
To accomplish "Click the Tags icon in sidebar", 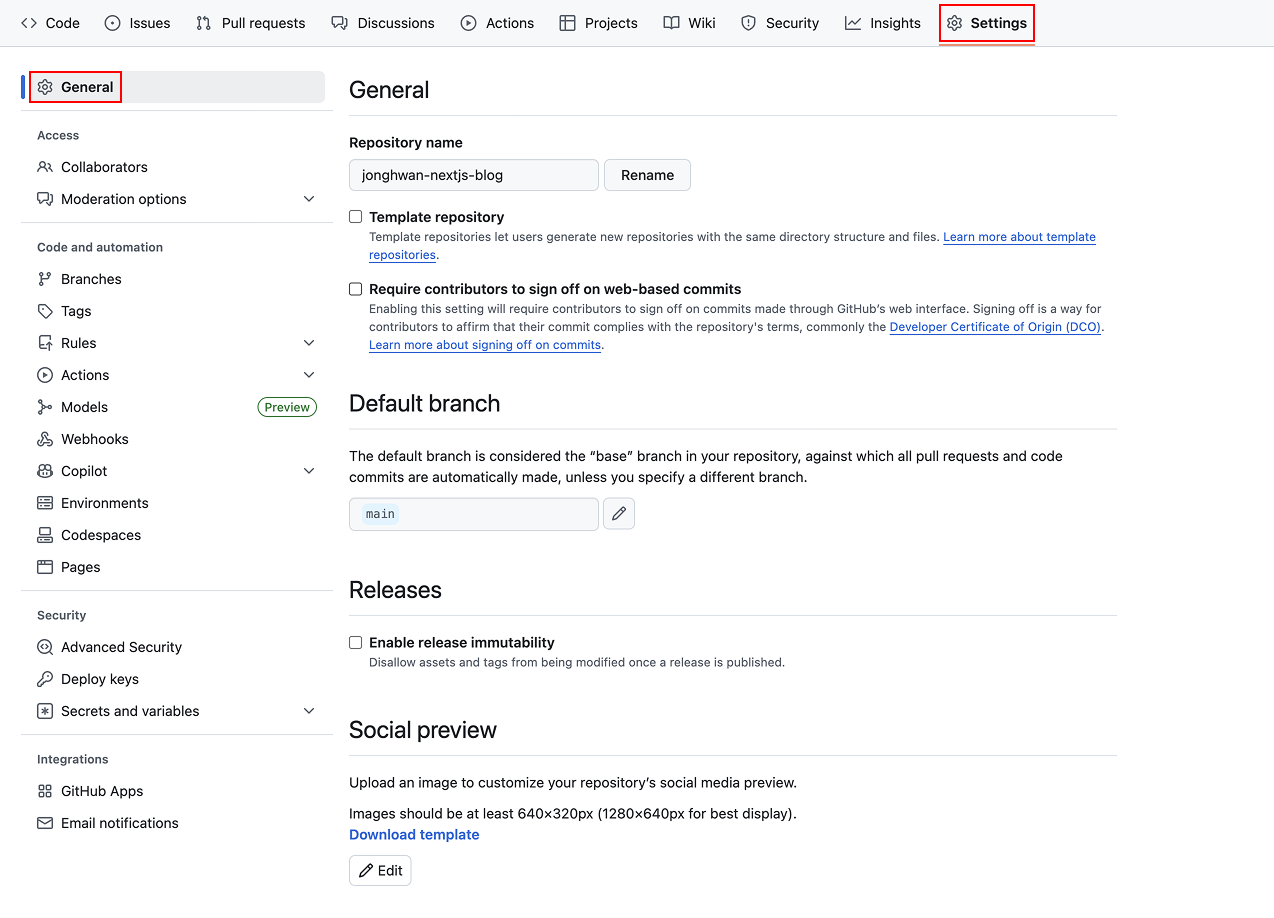I will tap(45, 311).
